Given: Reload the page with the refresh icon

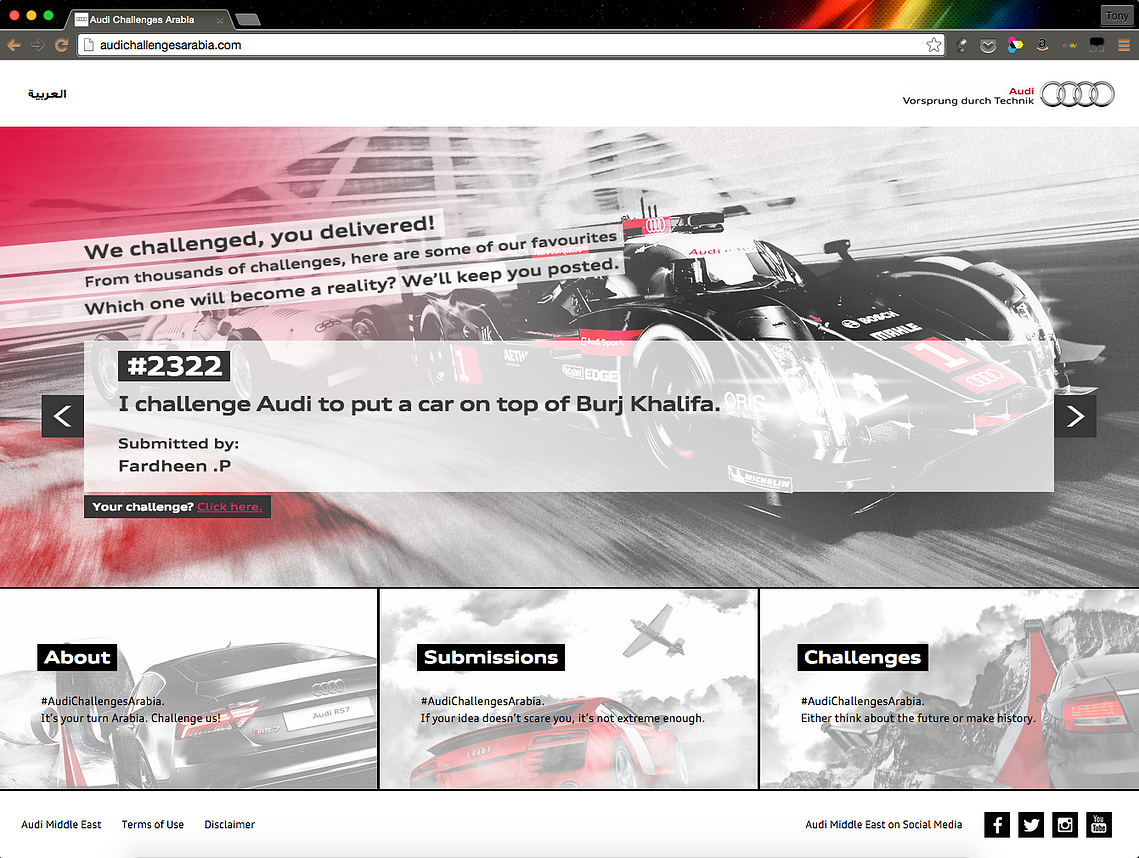Looking at the screenshot, I should click(x=62, y=45).
